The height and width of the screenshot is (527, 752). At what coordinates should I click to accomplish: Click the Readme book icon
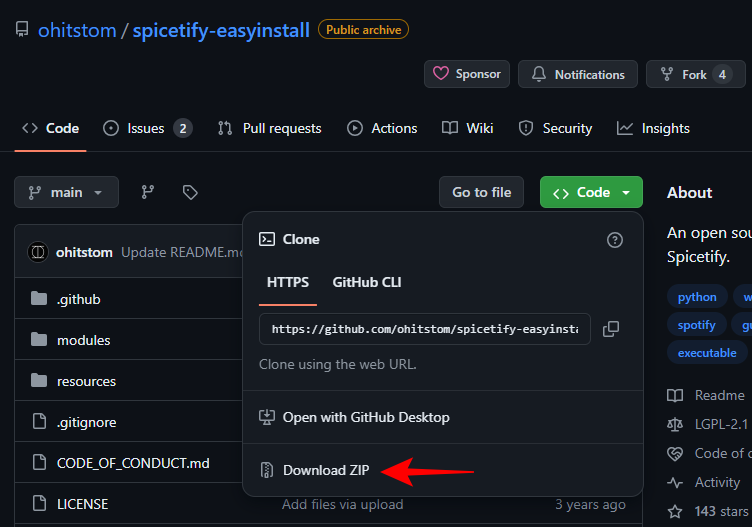675,396
